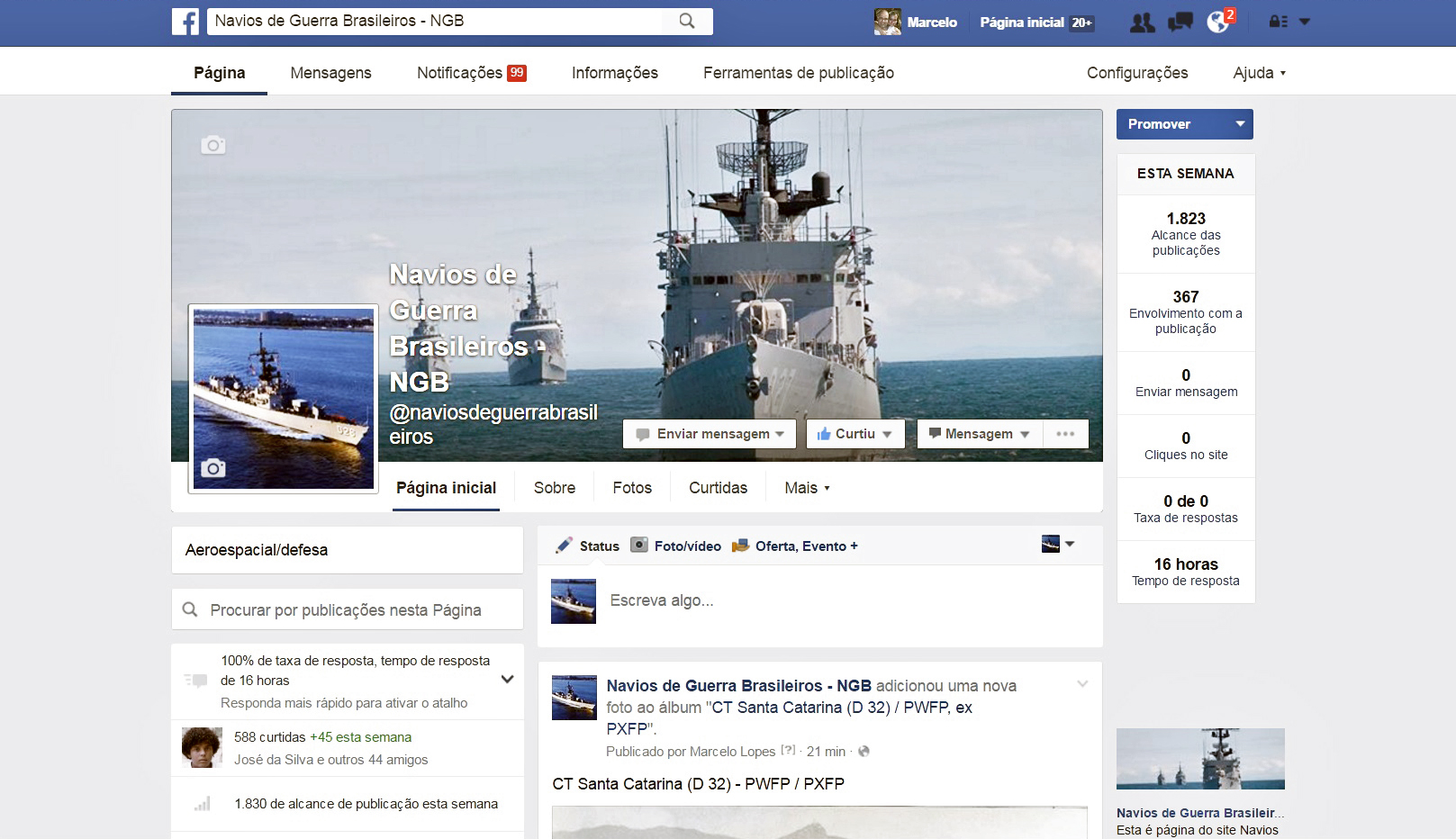
Task: Open Ferramentas de publicação tab
Action: click(799, 73)
